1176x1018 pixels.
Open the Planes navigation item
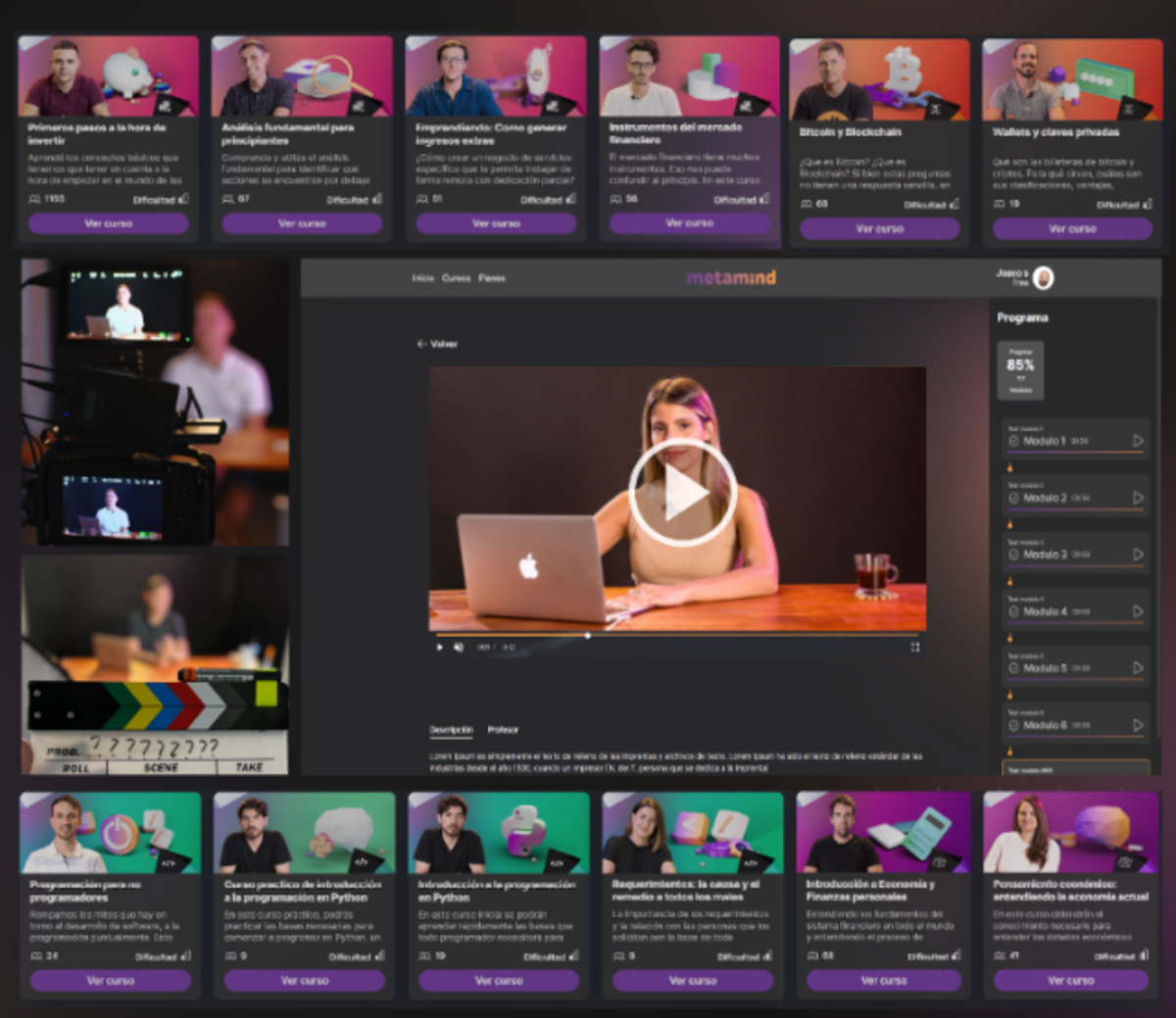pyautogui.click(x=491, y=278)
